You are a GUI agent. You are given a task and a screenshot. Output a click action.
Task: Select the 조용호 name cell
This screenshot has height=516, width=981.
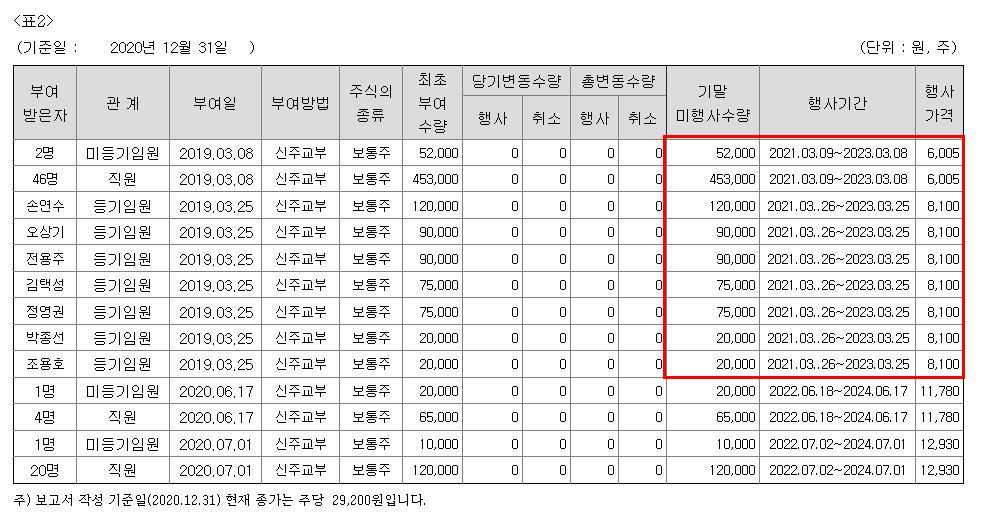click(45, 364)
